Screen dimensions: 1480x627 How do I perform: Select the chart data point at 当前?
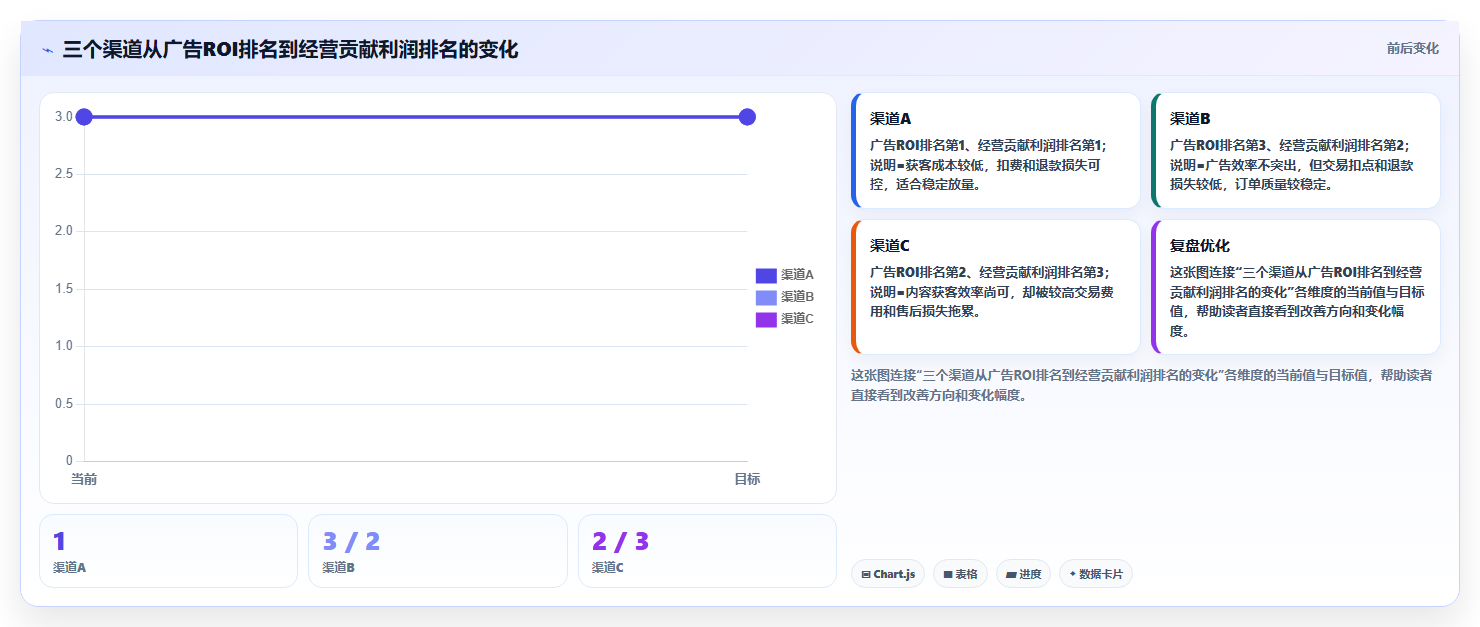[x=84, y=117]
